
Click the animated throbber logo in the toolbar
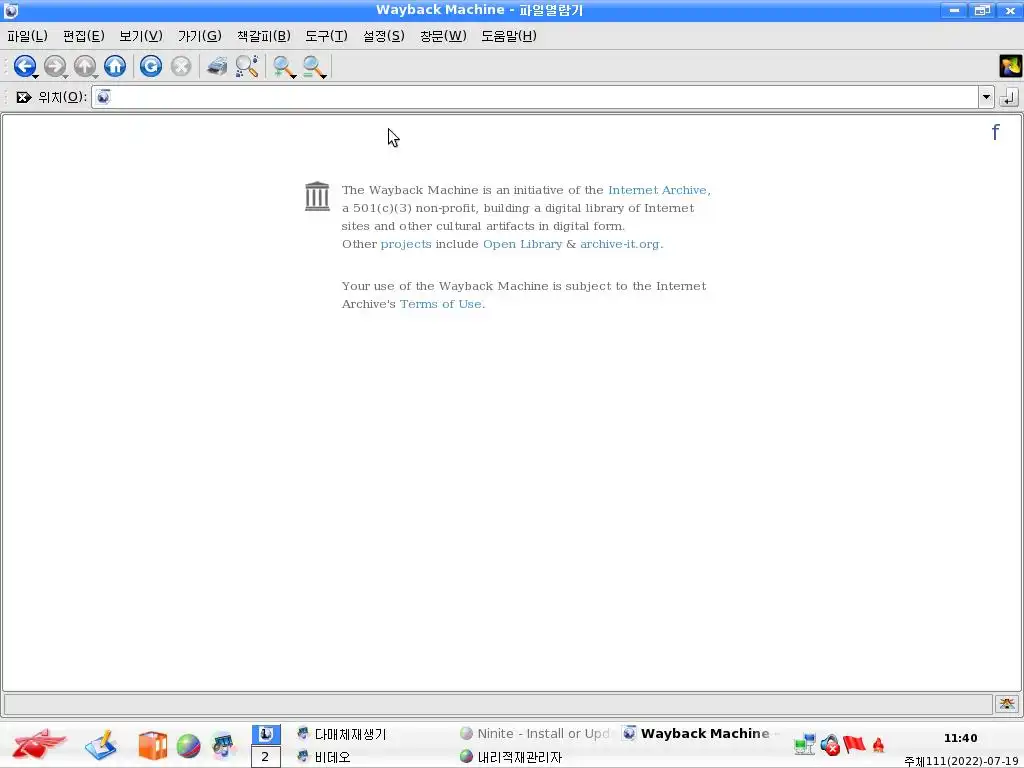coord(1010,66)
